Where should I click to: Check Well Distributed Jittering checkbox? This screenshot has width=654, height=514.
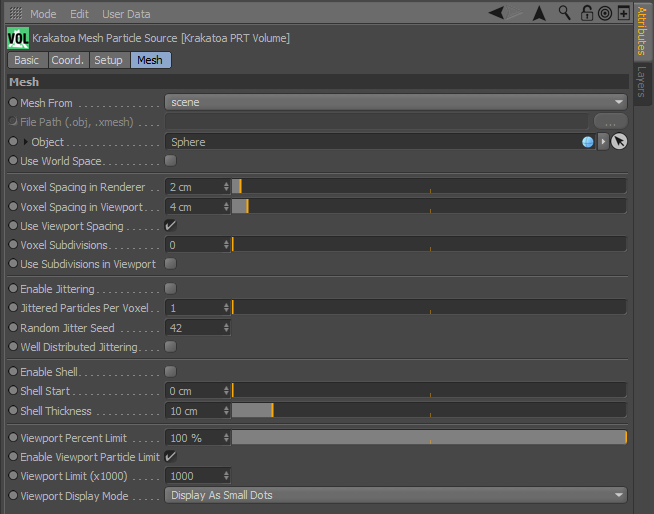[171, 347]
